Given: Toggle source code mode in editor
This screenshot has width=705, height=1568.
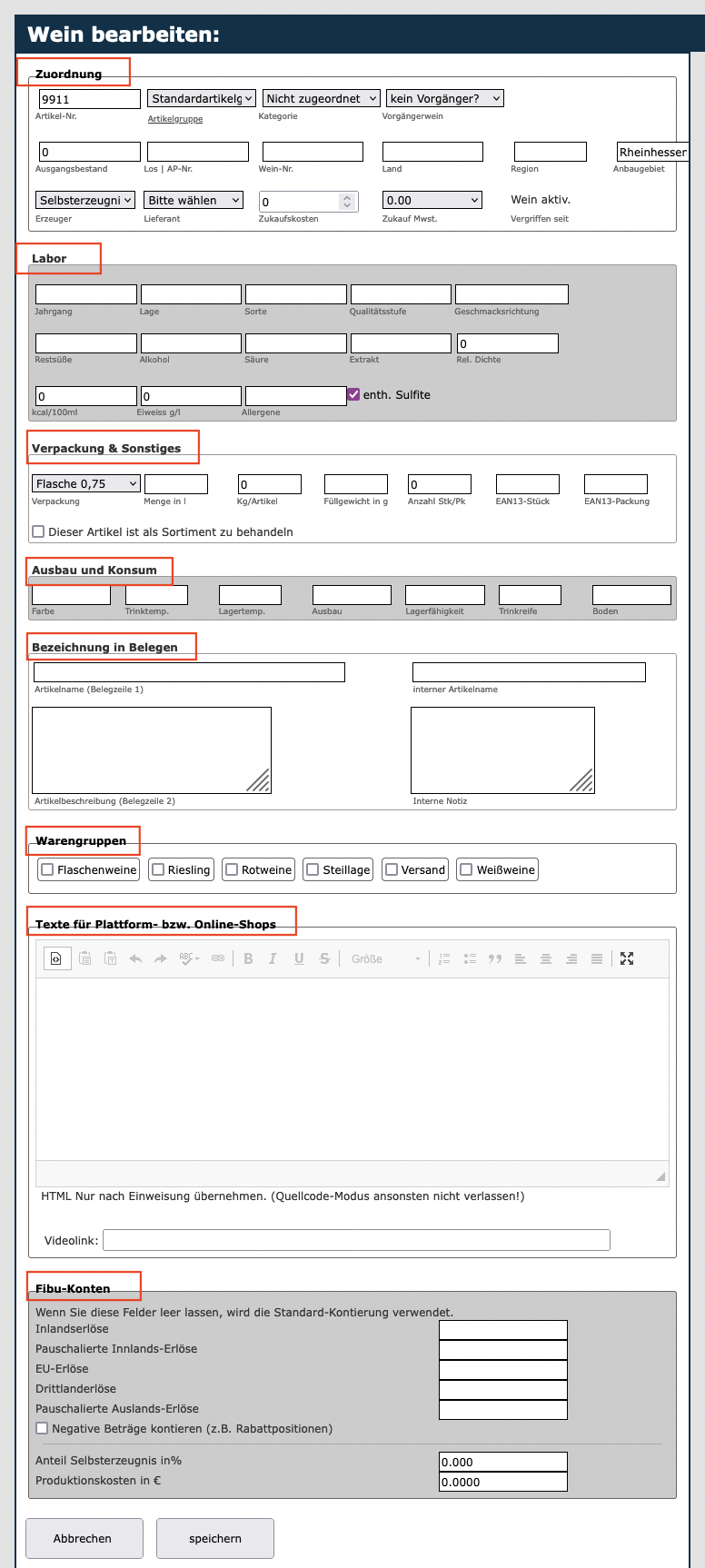Looking at the screenshot, I should pos(56,958).
